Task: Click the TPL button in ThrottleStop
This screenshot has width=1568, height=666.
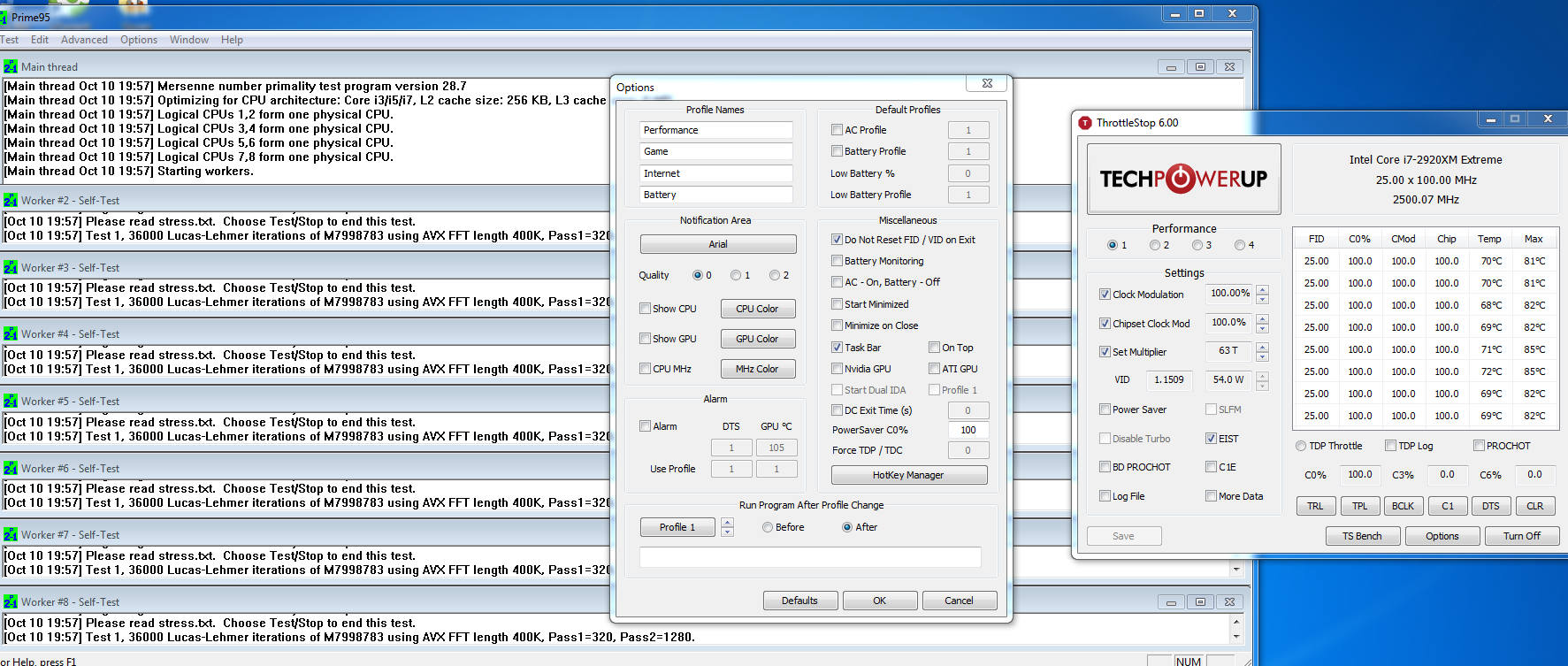Action: [1359, 506]
